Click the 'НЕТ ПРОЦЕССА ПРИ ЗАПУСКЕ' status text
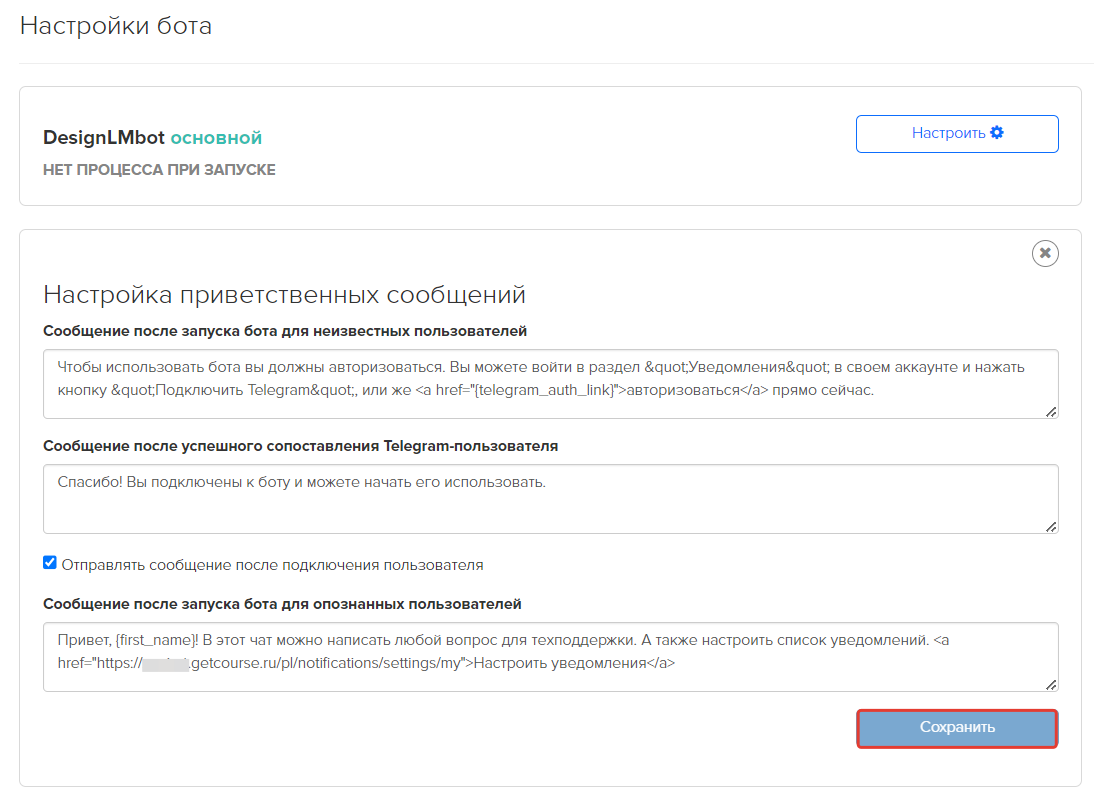 (x=159, y=170)
